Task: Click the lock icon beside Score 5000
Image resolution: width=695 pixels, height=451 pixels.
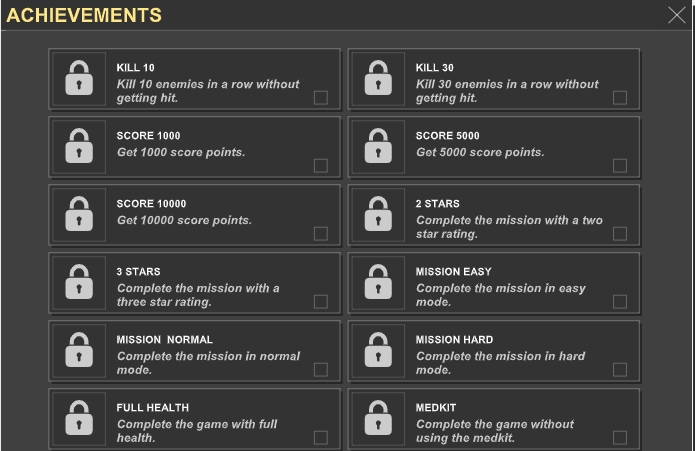Action: coord(378,146)
